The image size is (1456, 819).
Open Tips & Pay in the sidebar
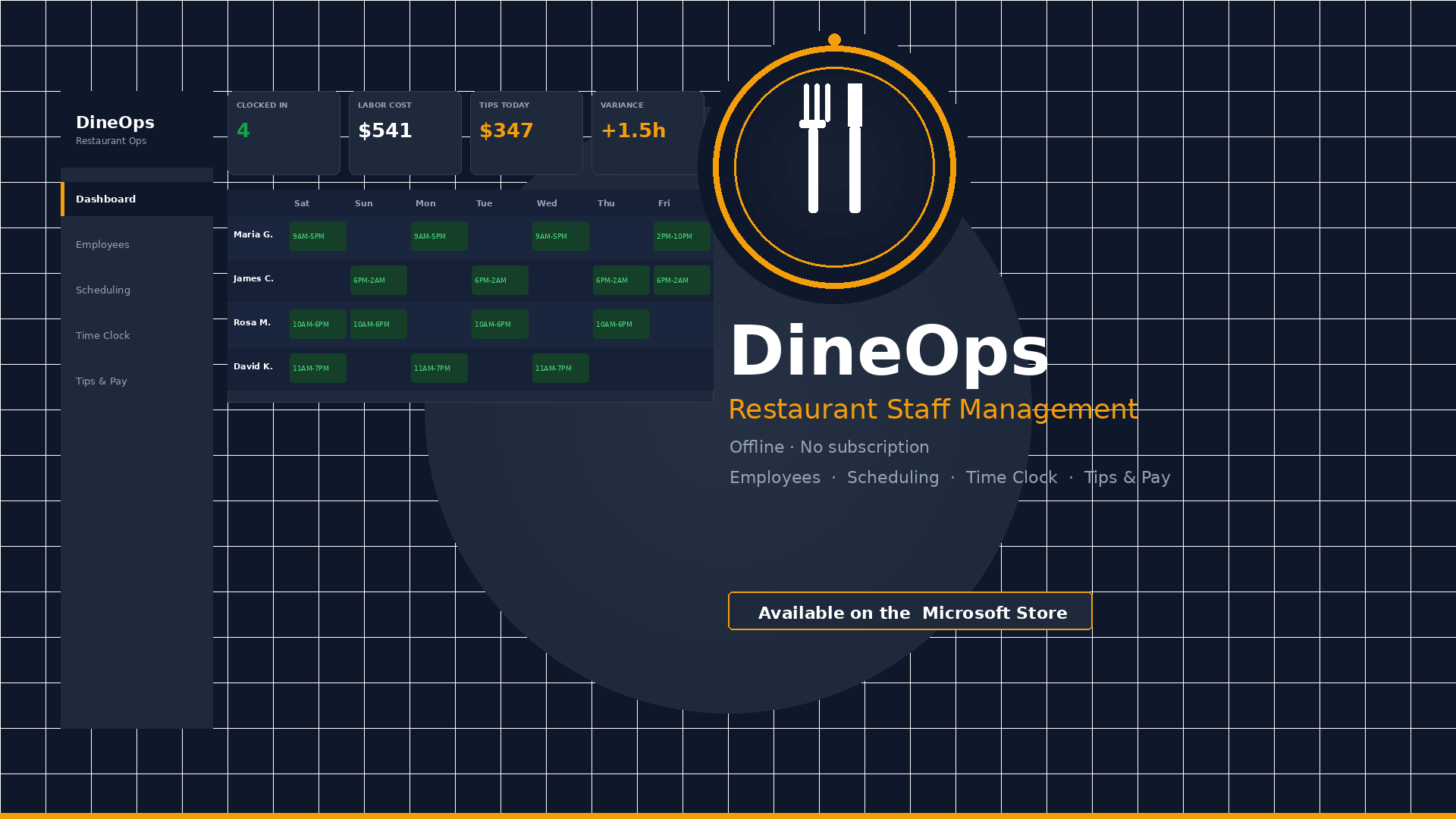137,381
